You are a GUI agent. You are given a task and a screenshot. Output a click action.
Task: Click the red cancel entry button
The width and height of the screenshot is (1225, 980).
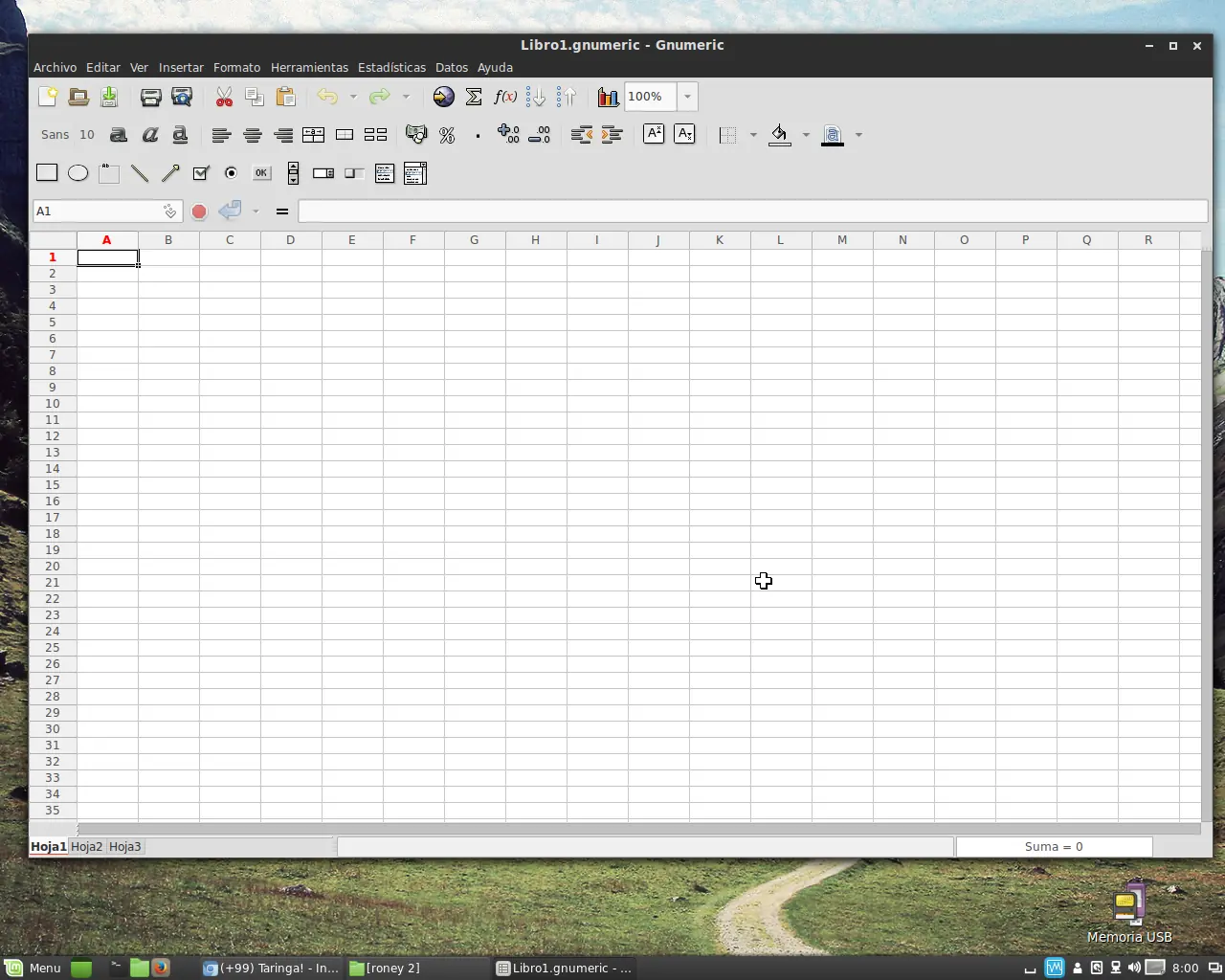pos(199,212)
